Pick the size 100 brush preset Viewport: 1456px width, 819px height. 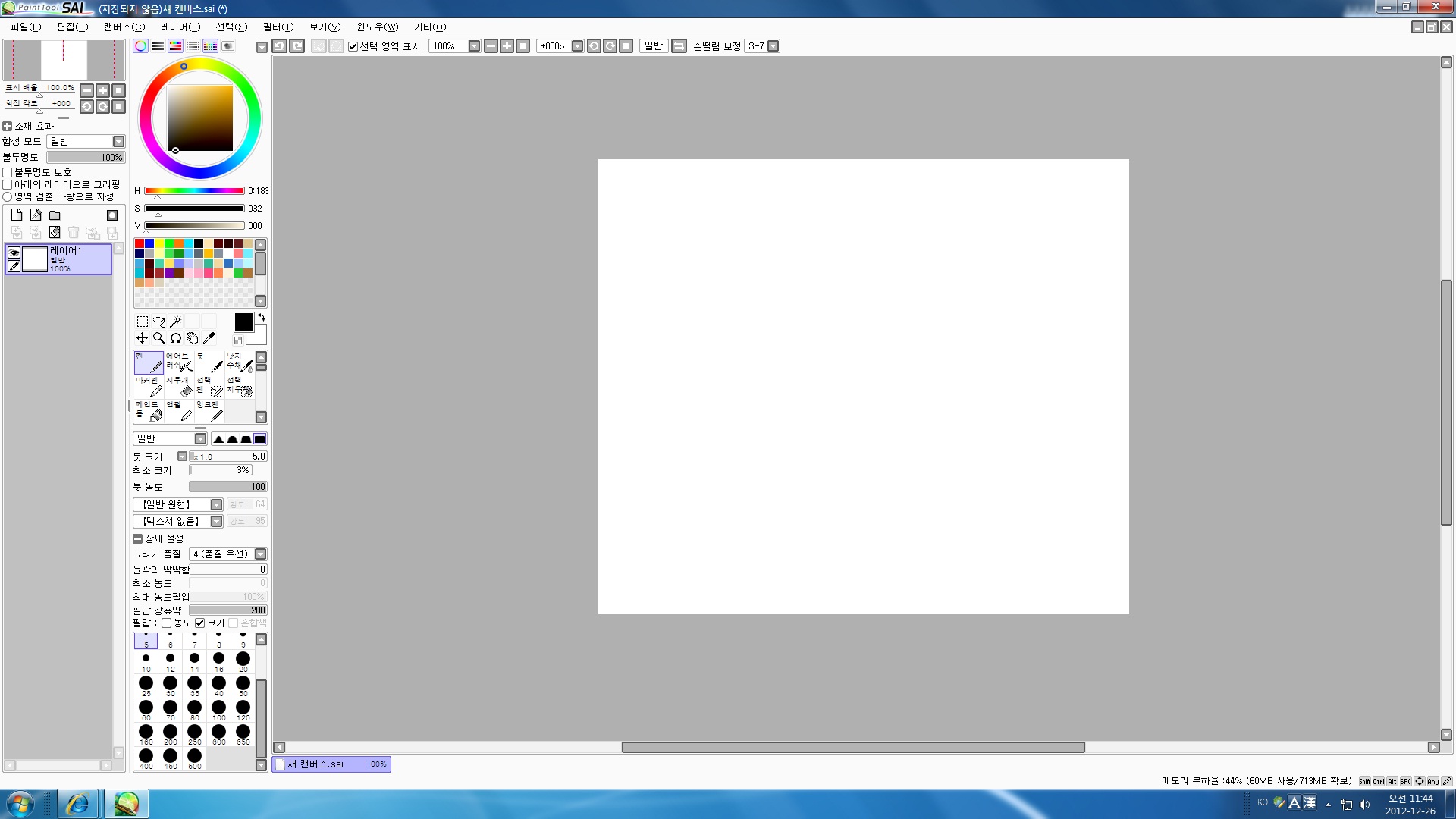click(219, 710)
